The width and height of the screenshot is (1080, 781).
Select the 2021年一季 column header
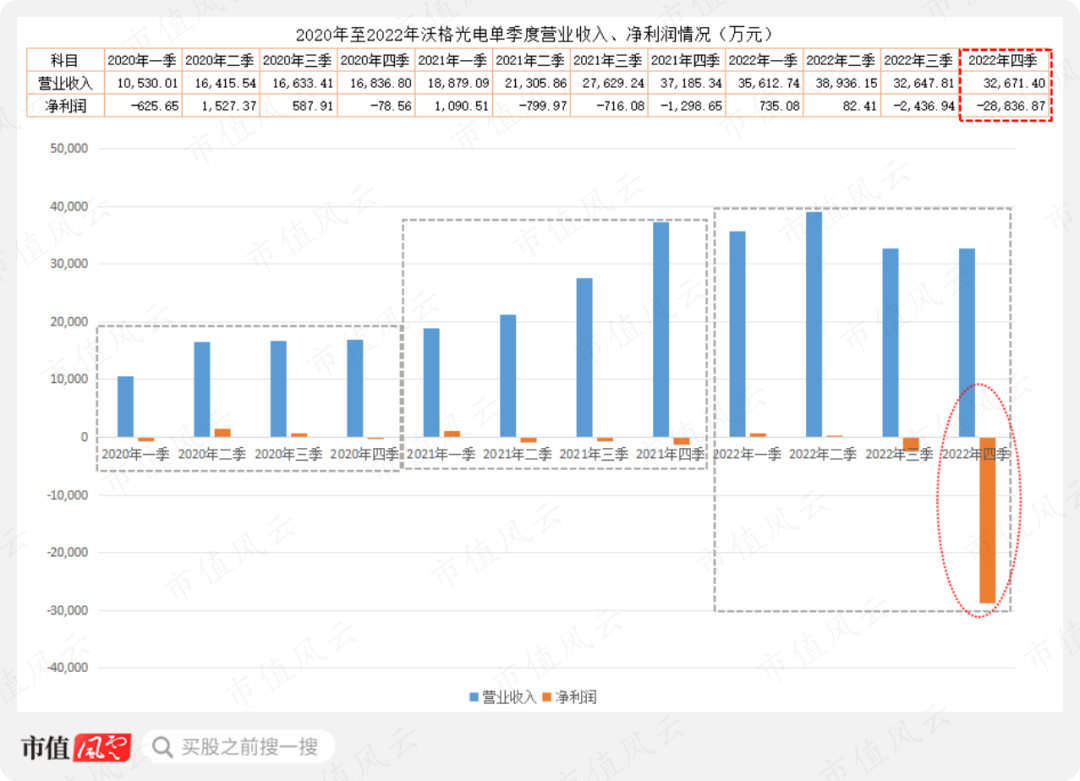click(x=453, y=60)
